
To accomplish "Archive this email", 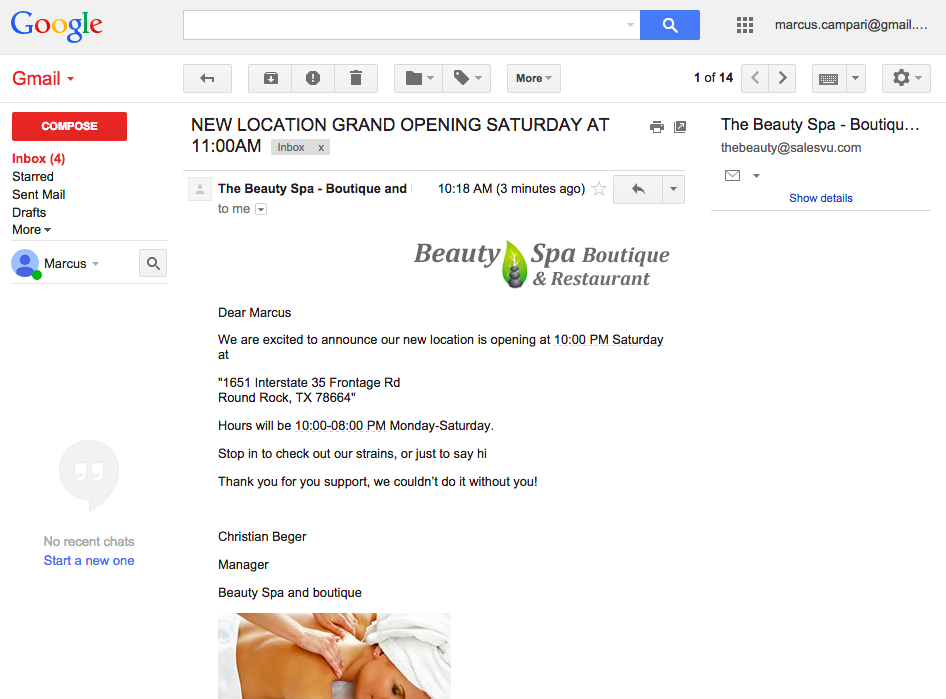I will pos(270,78).
